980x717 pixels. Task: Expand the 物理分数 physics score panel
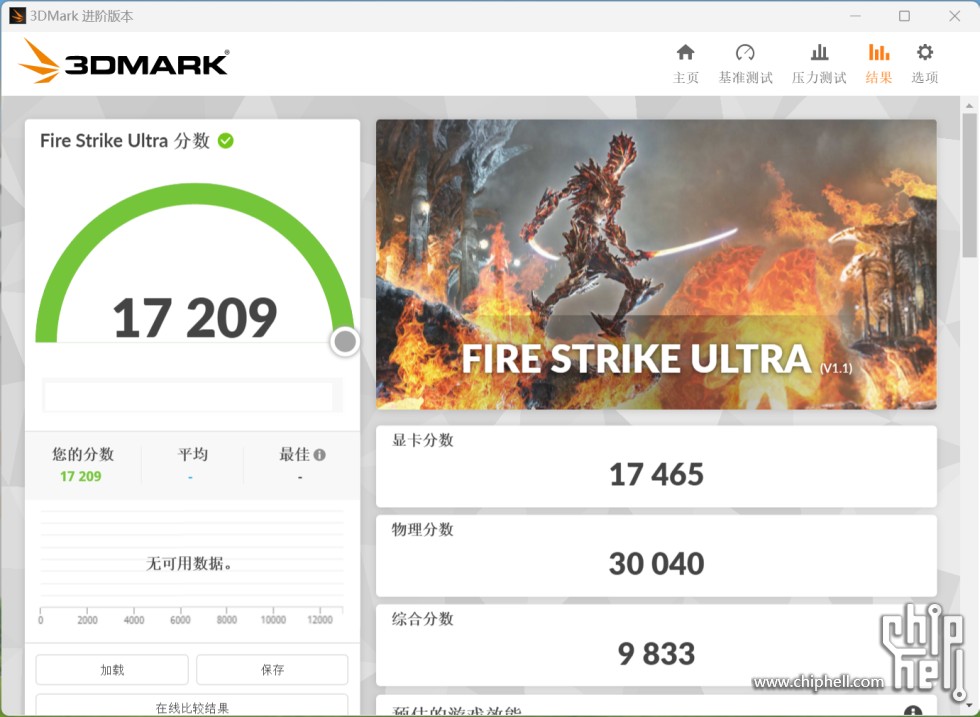pos(656,551)
